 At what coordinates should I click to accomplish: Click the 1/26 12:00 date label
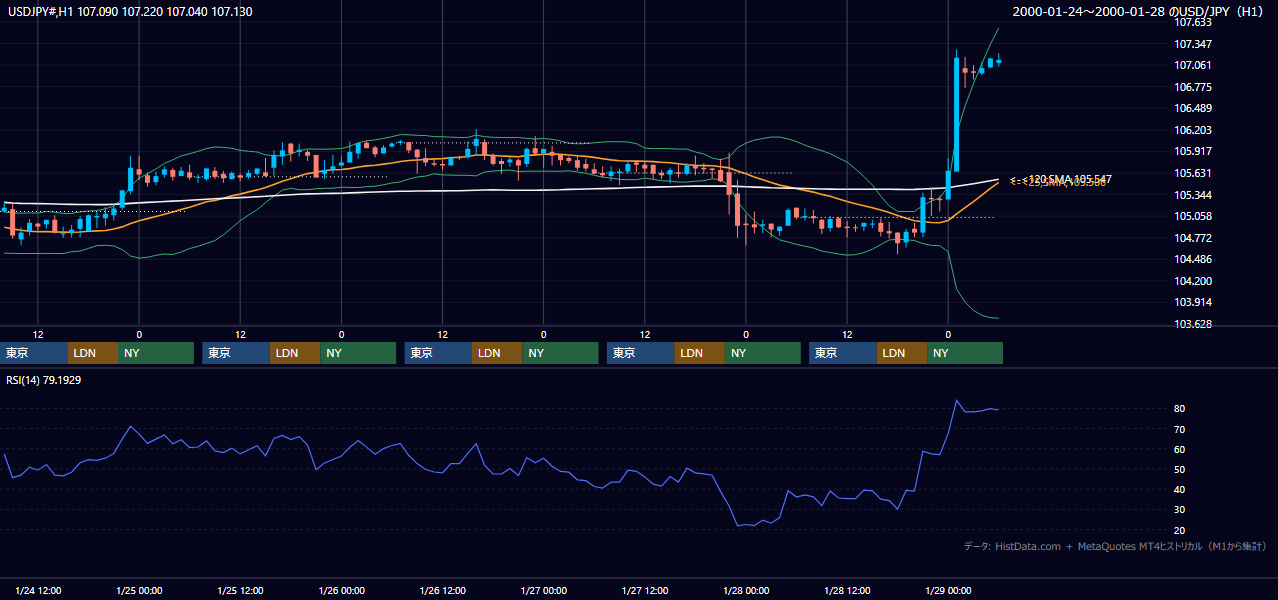(x=443, y=591)
